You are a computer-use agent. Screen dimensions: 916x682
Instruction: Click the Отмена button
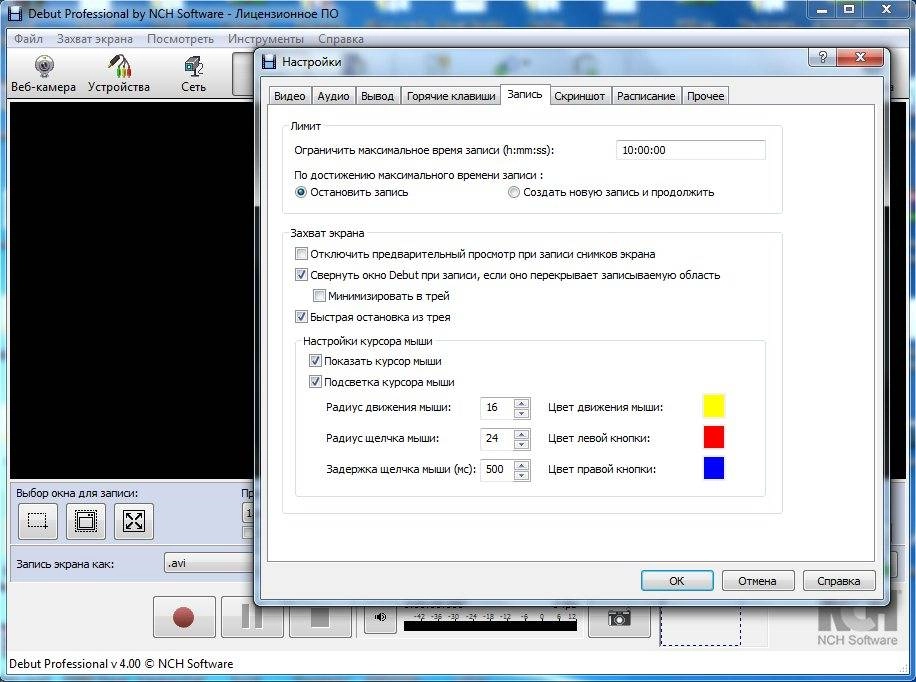click(758, 581)
